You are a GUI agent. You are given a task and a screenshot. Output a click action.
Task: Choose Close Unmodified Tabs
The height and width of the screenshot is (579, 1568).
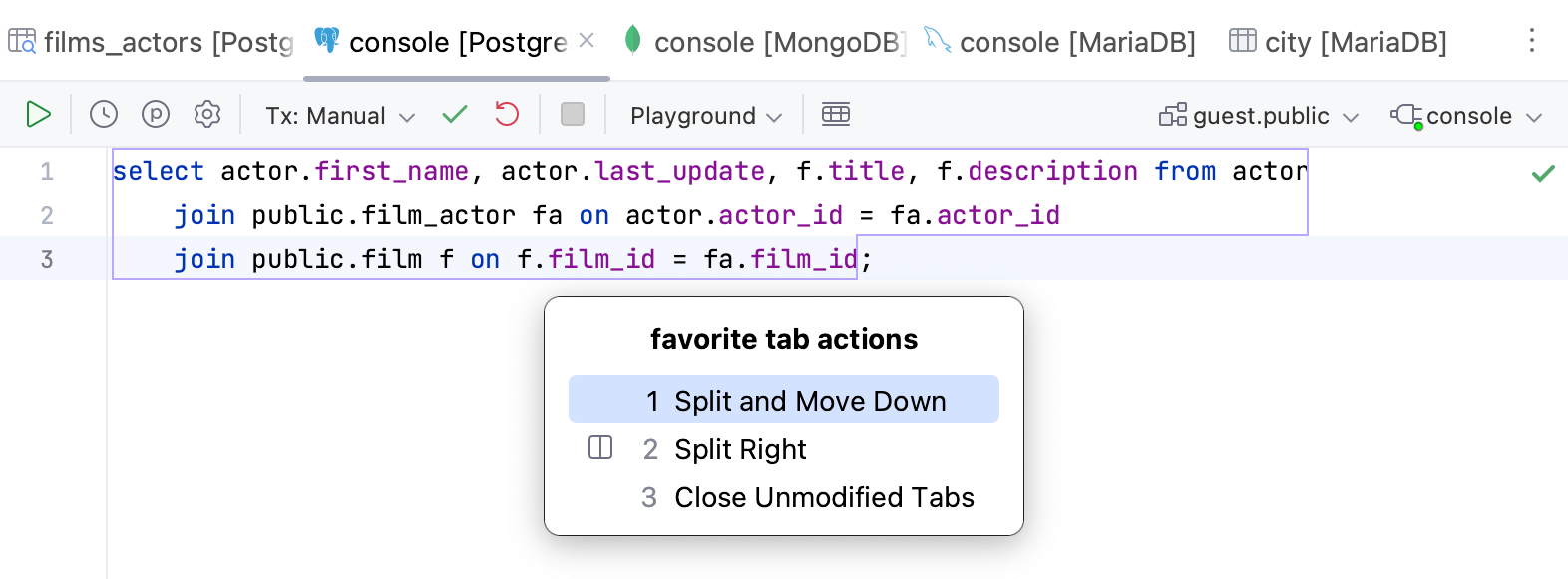coord(824,497)
